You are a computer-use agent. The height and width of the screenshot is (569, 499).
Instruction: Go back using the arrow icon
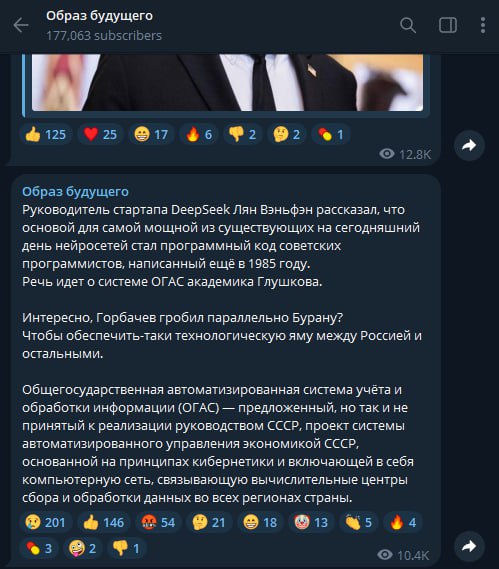click(21, 25)
